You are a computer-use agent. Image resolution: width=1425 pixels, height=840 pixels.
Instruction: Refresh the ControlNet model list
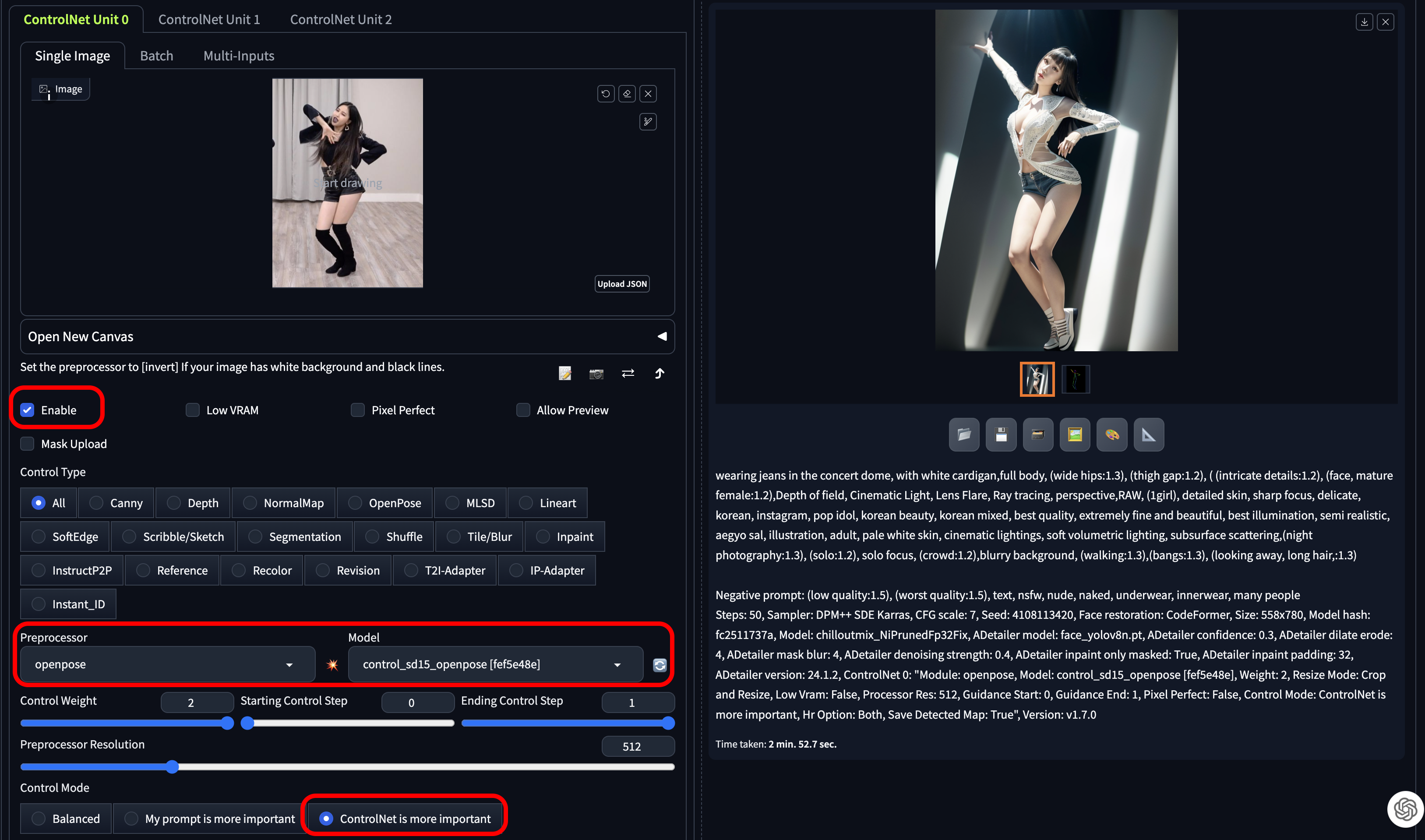(x=660, y=665)
